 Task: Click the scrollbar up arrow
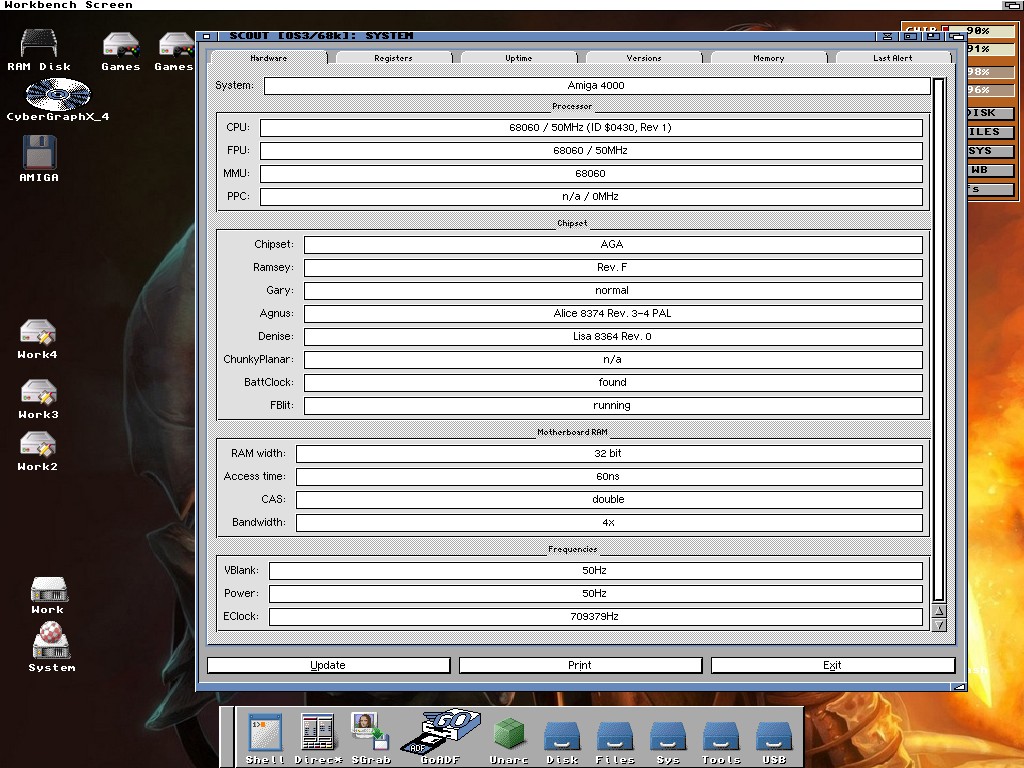click(x=939, y=611)
